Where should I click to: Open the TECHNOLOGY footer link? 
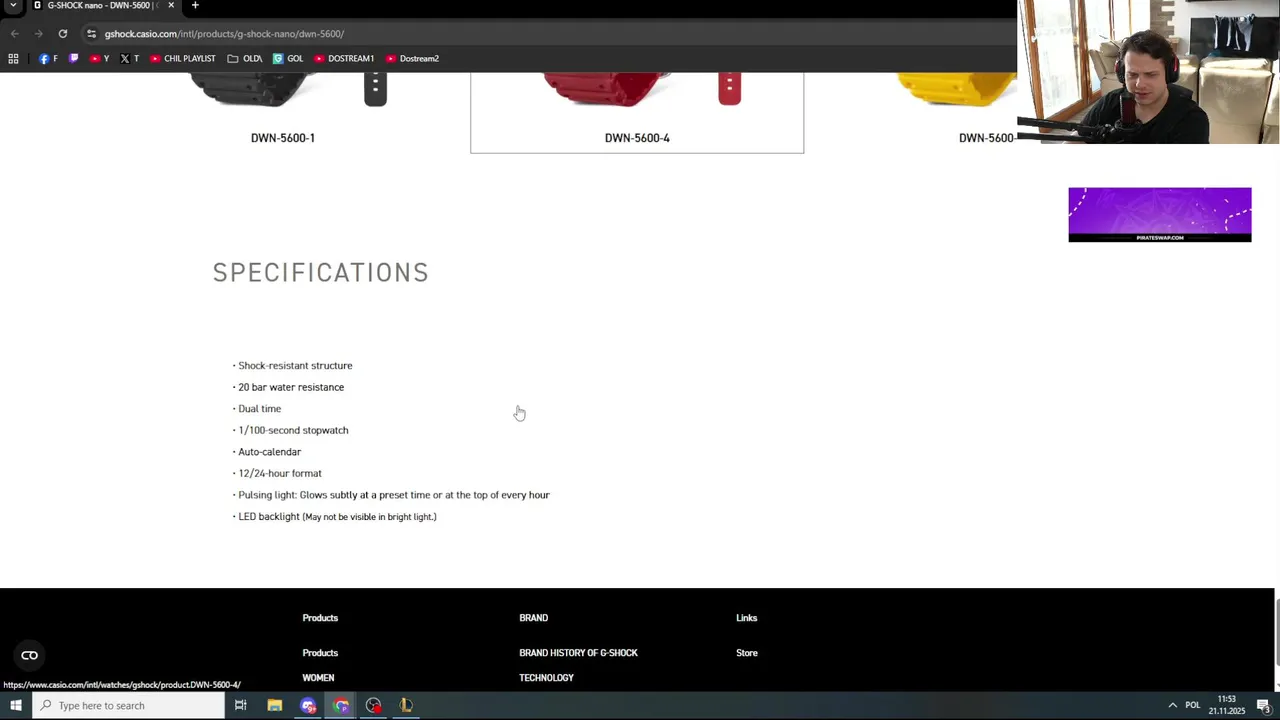(546, 678)
